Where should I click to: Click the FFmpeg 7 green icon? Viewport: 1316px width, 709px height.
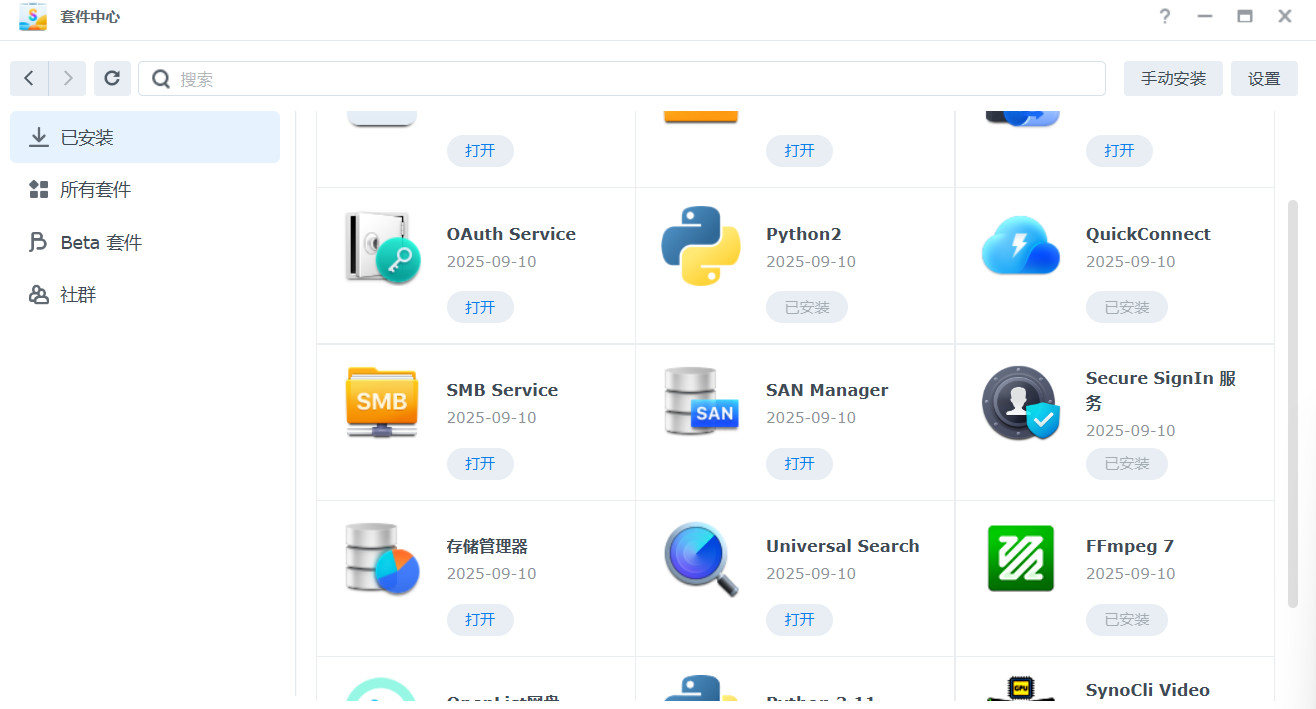click(x=1020, y=558)
